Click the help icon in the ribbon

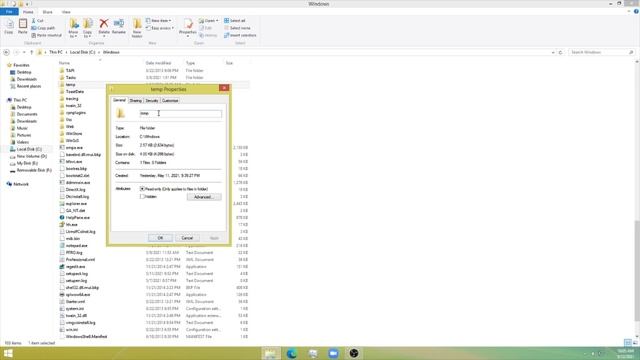[x=636, y=12]
